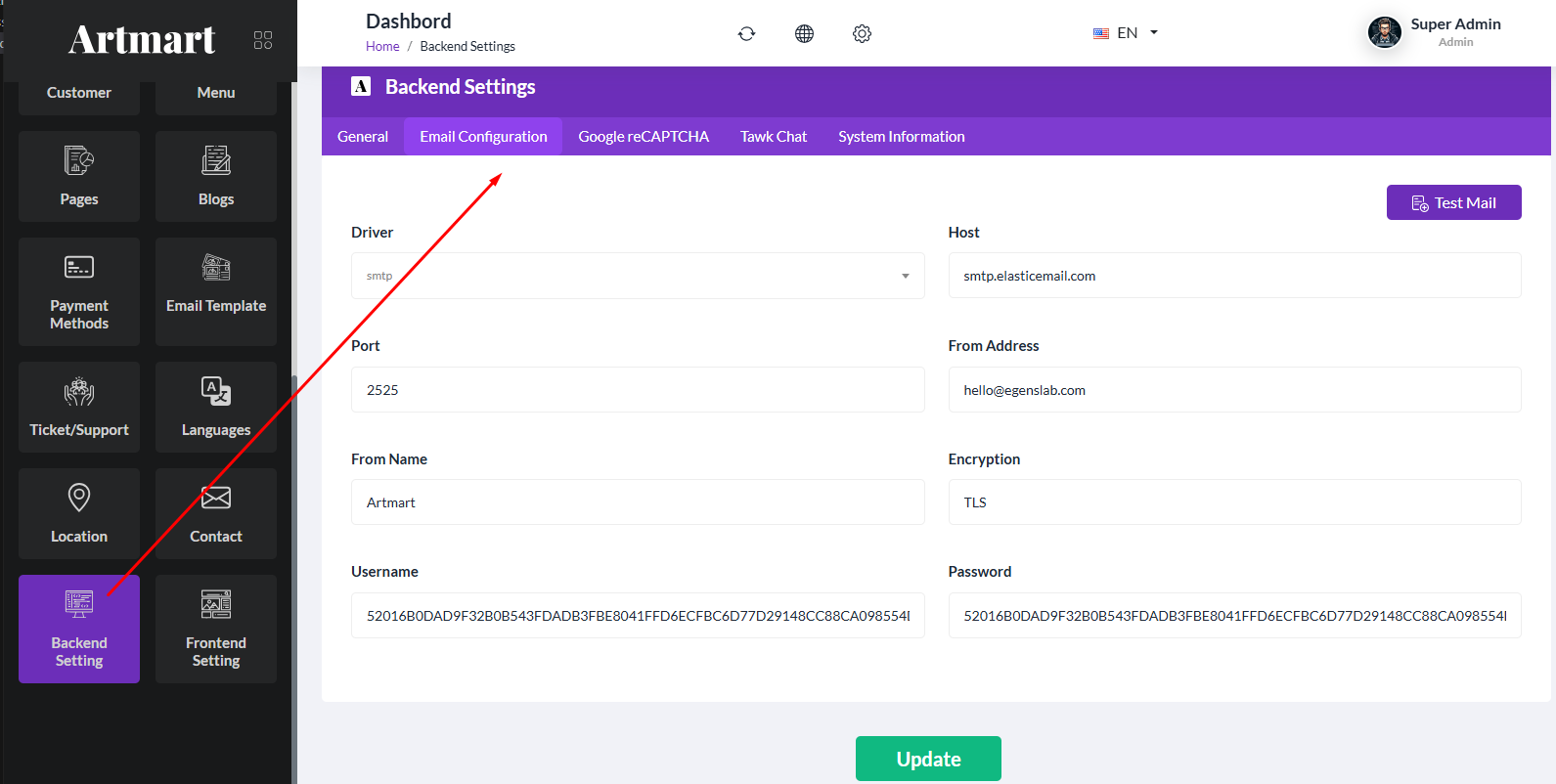Click the refresh/sync icon in header
Viewport: 1556px width, 784px height.
746,33
